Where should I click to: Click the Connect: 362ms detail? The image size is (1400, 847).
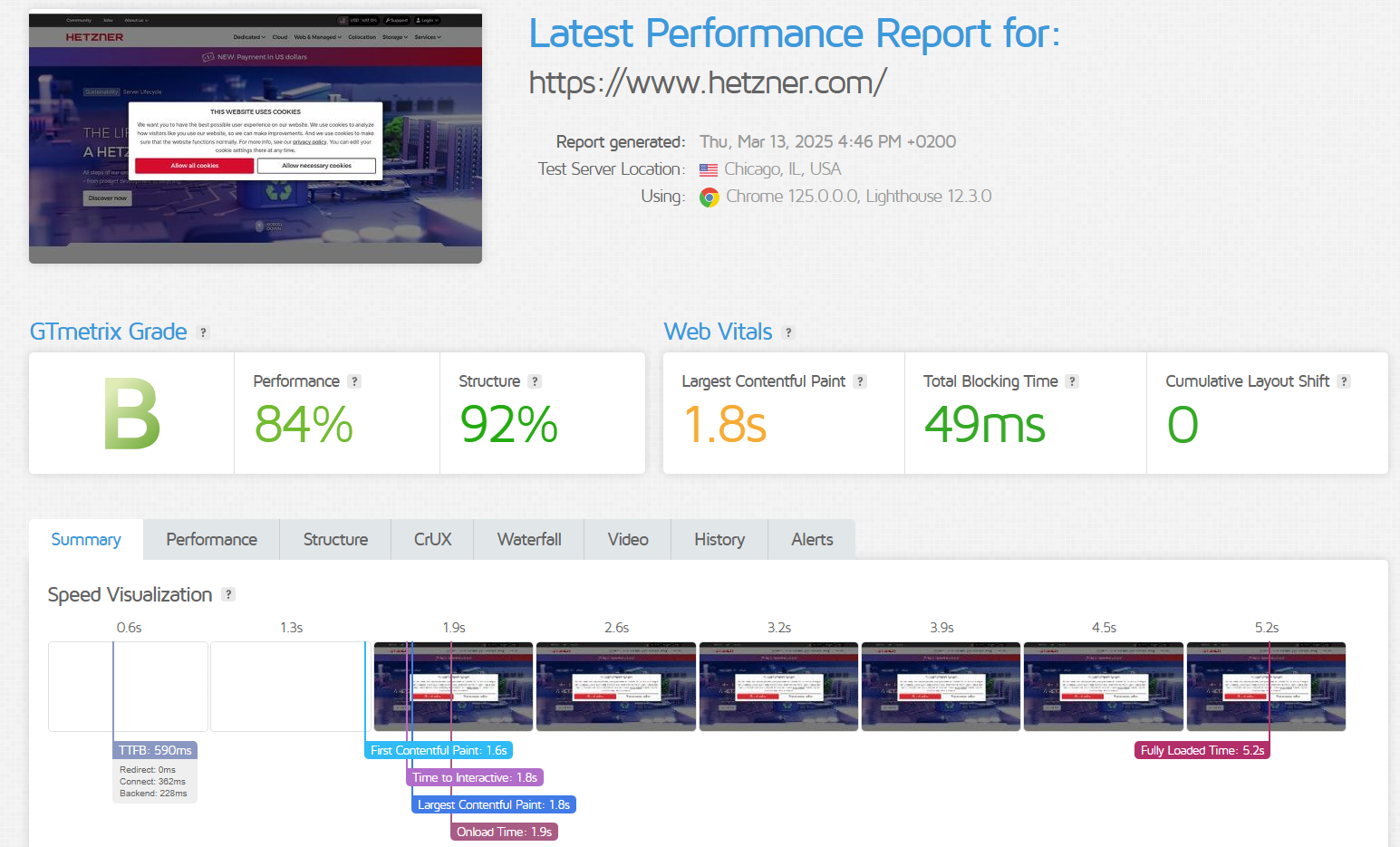(x=152, y=782)
